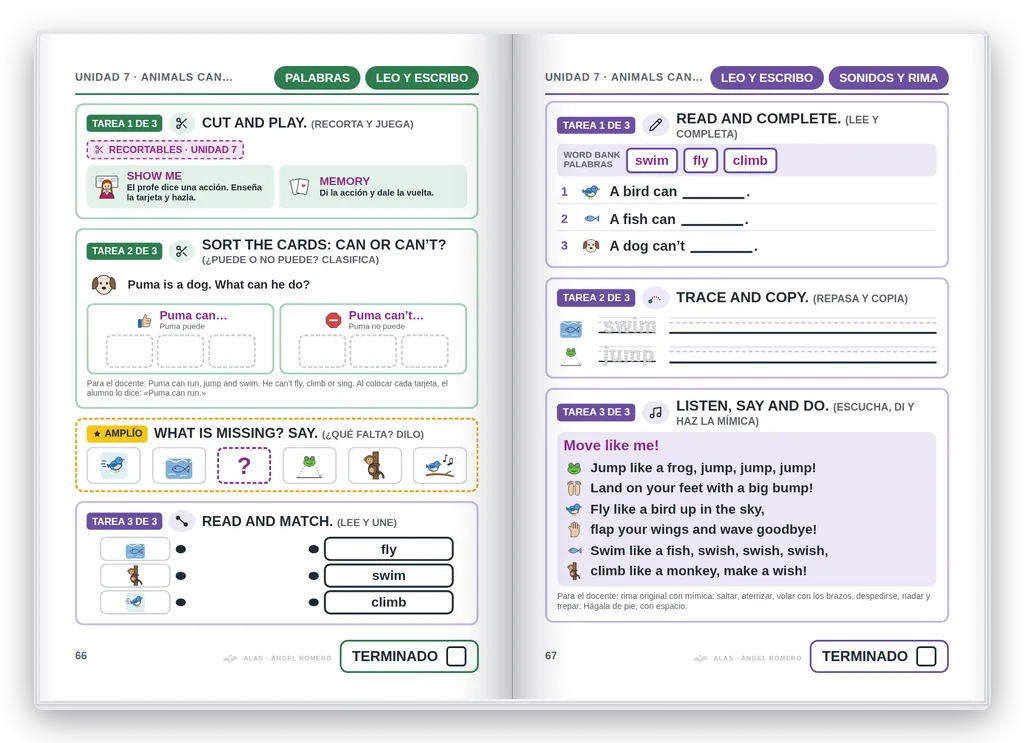Select the singing bird card in What Is Missing
Screen dimensions: 1024x743
pos(440,466)
